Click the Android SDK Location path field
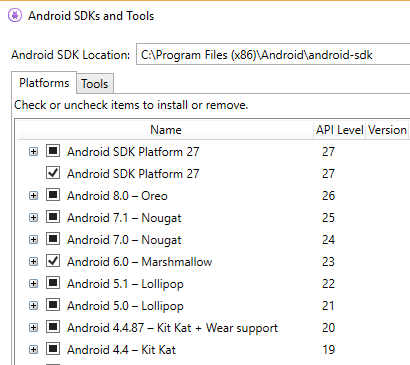This screenshot has height=365, width=410. pyautogui.click(x=273, y=54)
